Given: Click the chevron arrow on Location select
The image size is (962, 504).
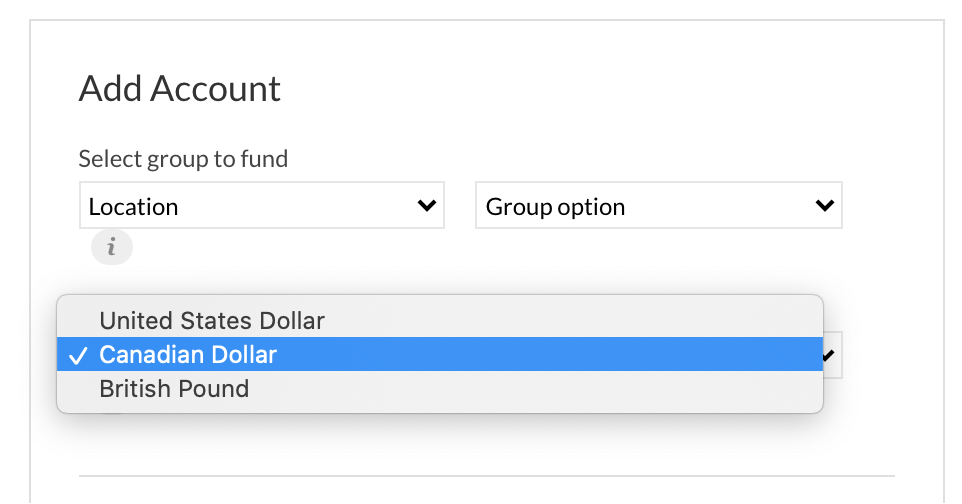Looking at the screenshot, I should pos(426,205).
